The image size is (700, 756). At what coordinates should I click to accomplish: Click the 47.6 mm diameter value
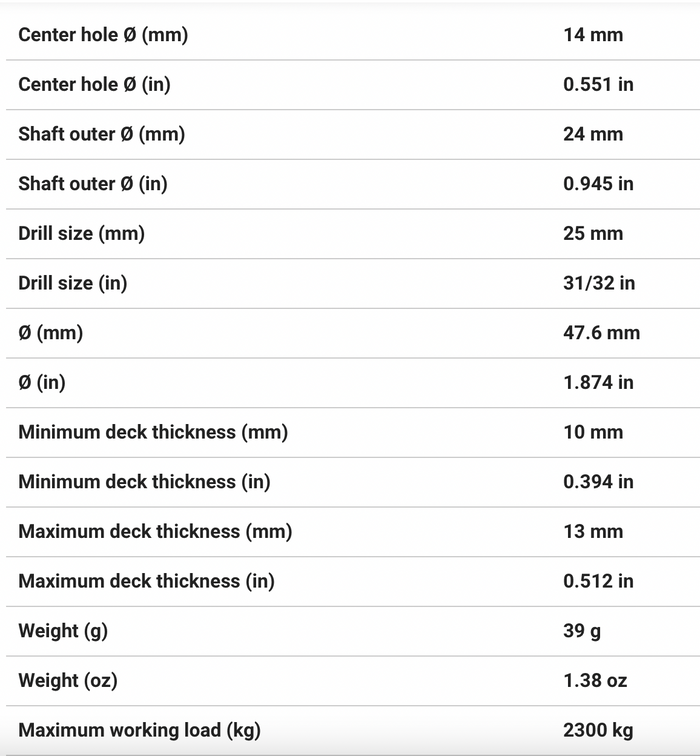(x=602, y=333)
